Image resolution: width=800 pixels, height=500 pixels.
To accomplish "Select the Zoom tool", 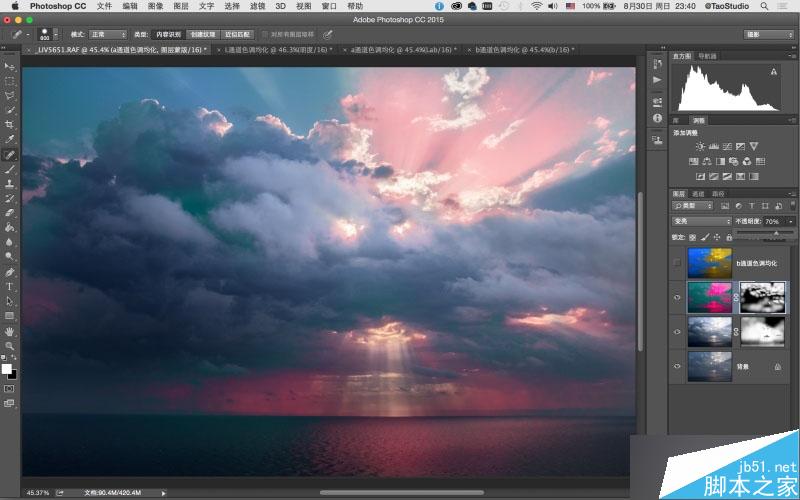I will (x=9, y=345).
